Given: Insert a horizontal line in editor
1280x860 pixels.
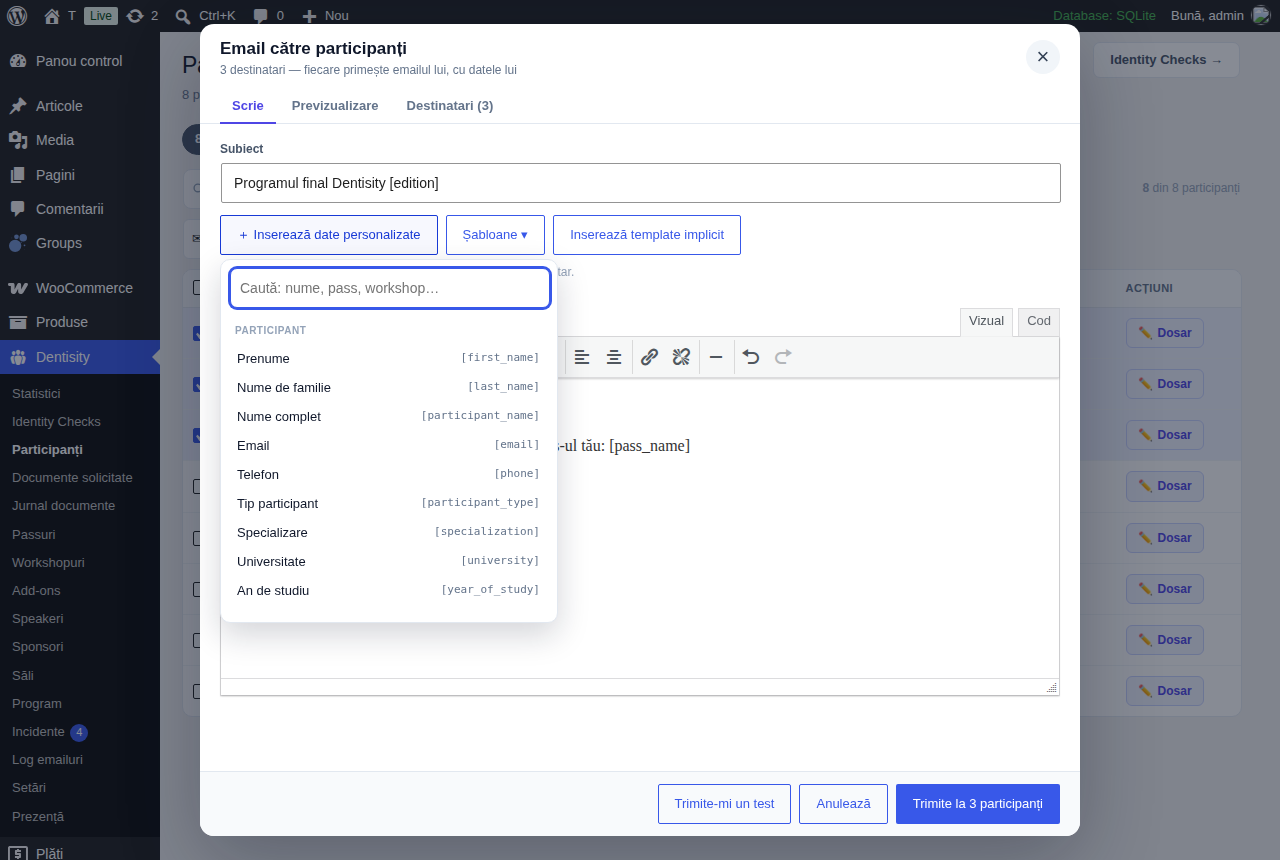Looking at the screenshot, I should 716,357.
